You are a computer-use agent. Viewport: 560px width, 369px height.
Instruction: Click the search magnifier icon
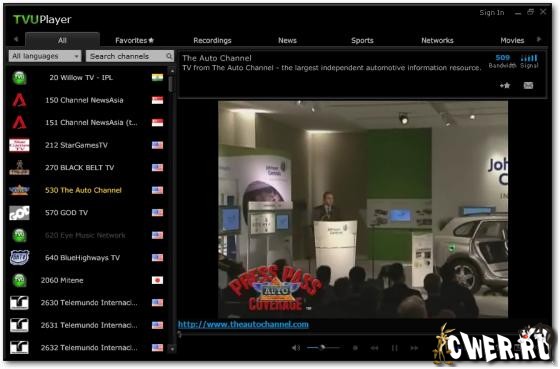click(x=169, y=56)
